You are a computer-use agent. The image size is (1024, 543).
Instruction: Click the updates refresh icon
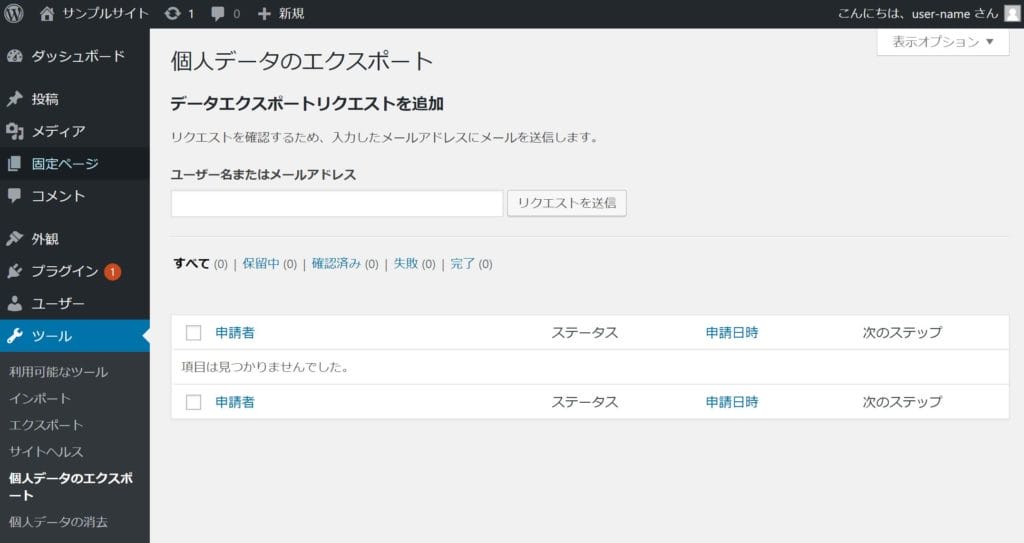coord(173,14)
